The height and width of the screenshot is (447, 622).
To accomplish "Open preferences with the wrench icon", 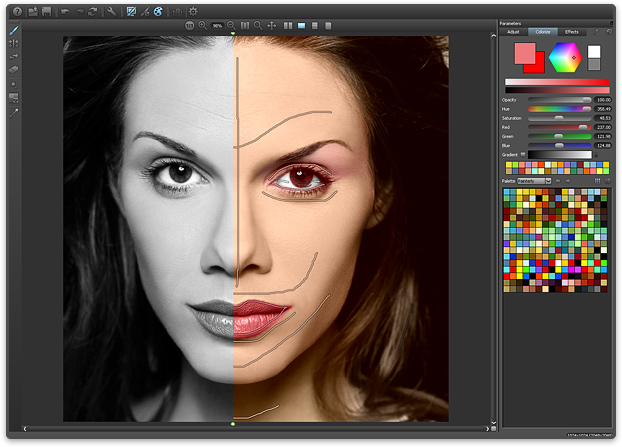I will [x=110, y=11].
